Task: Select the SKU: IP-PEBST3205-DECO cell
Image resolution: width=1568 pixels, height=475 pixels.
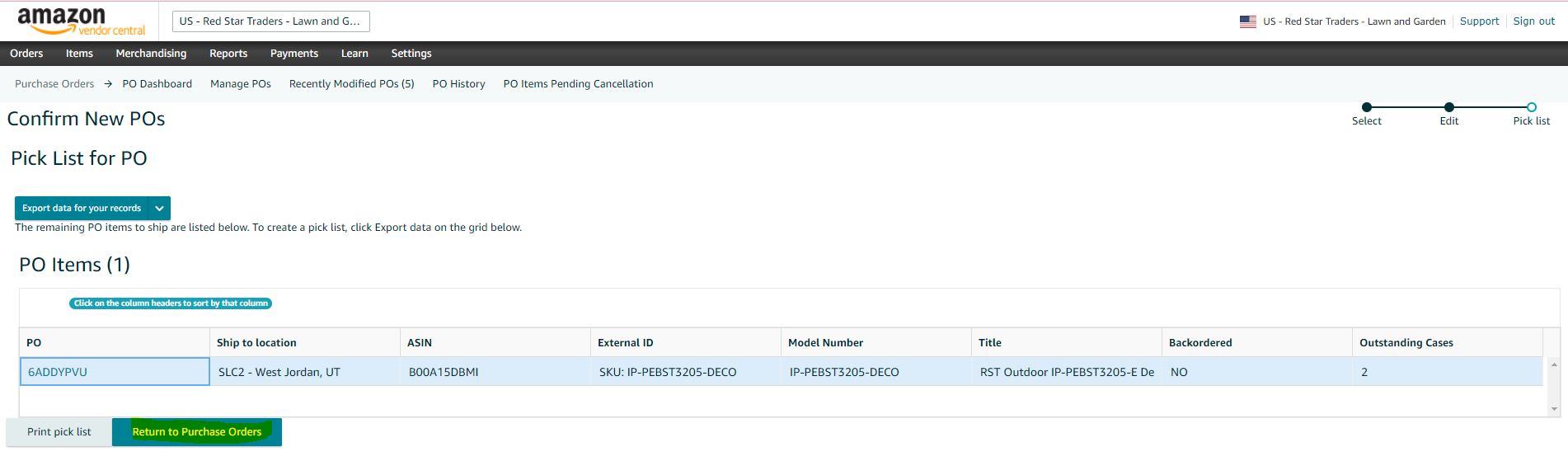Action: click(x=686, y=372)
